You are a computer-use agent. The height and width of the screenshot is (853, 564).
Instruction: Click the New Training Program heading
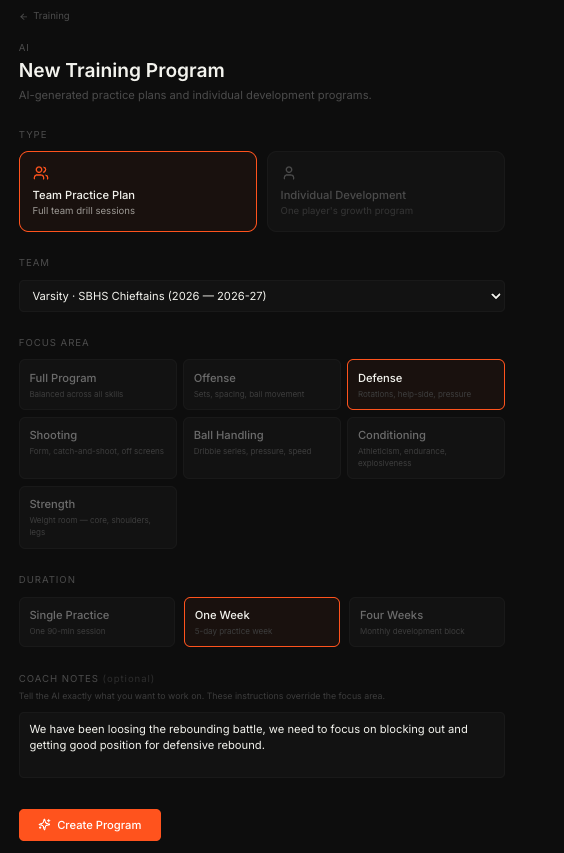click(121, 71)
